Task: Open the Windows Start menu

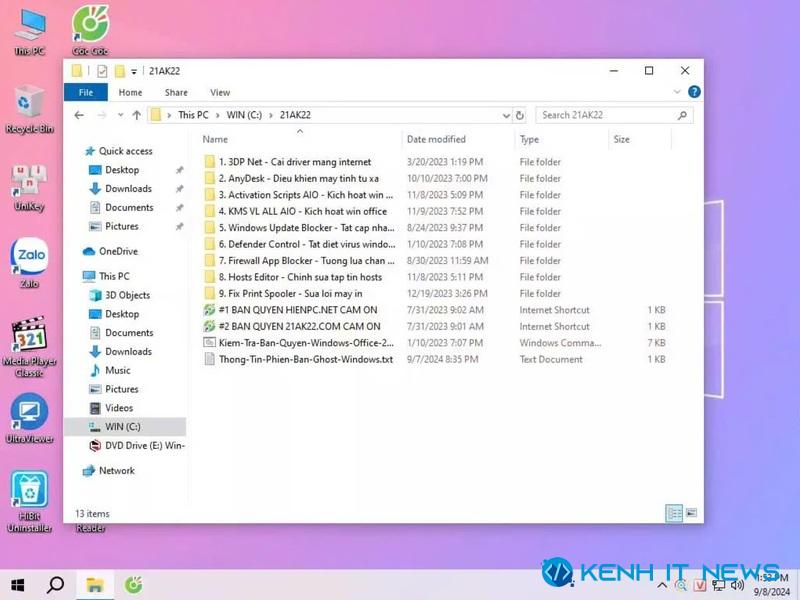Action: click(17, 585)
